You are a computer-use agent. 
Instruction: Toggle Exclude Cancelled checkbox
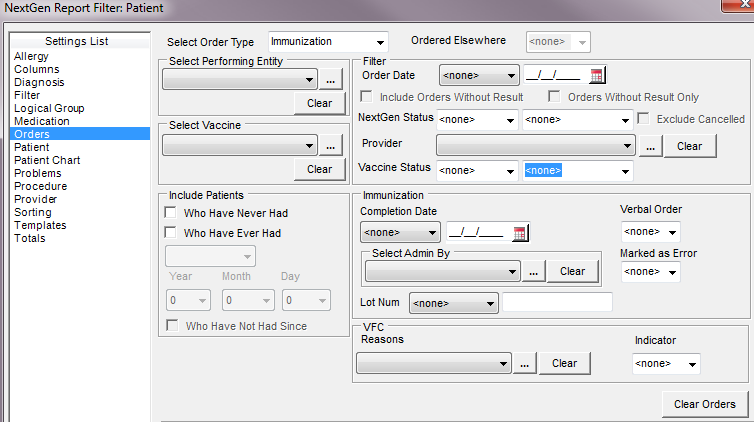tap(643, 119)
